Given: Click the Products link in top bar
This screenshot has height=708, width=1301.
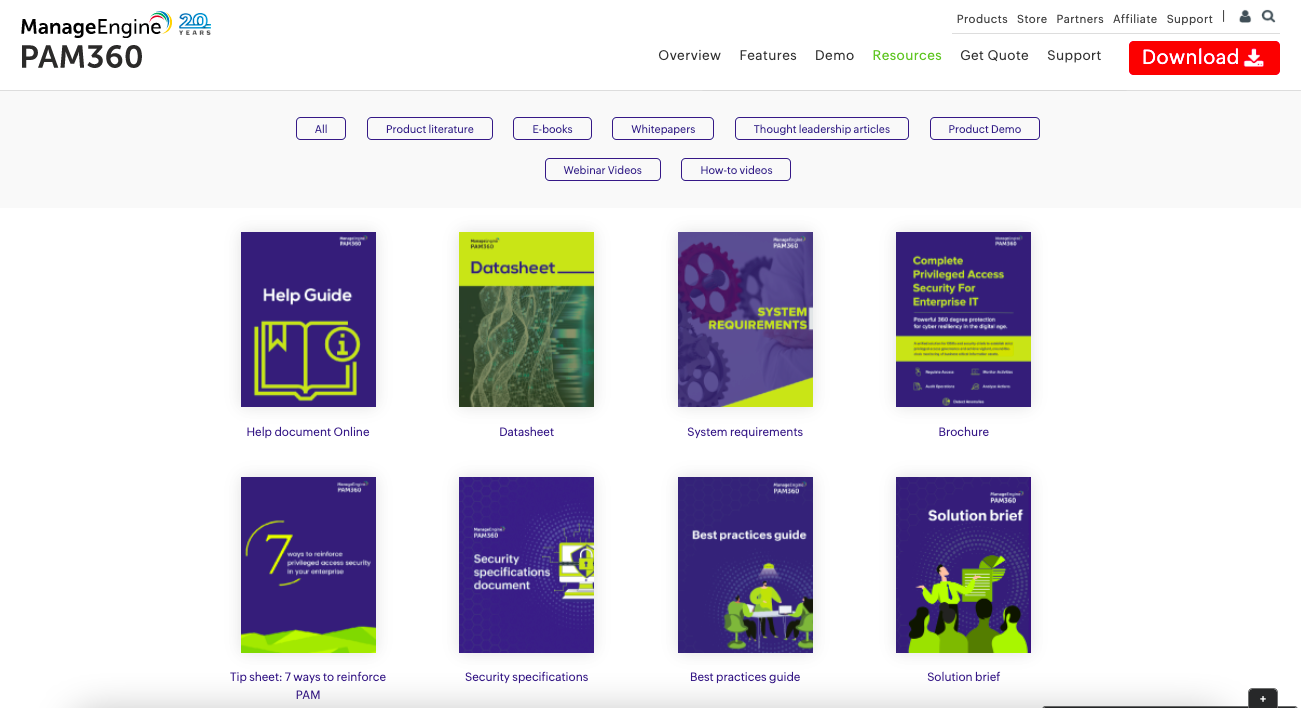Looking at the screenshot, I should 982,19.
